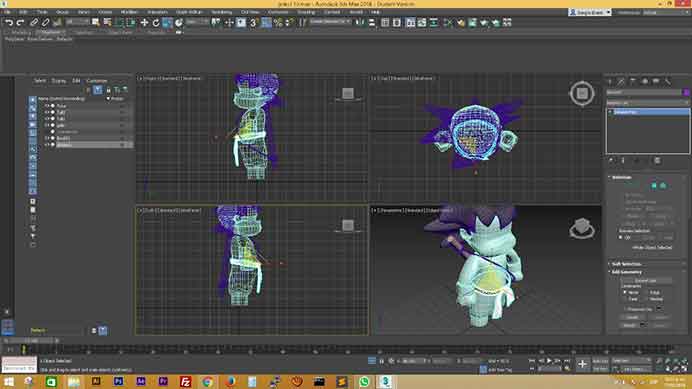Open the Modifiers menu
The width and height of the screenshot is (692, 389).
pyautogui.click(x=129, y=12)
